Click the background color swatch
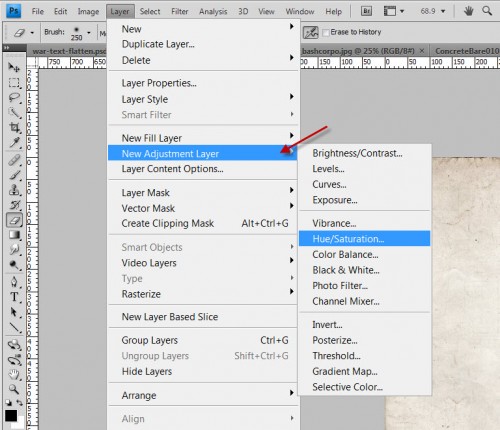 click(20, 423)
